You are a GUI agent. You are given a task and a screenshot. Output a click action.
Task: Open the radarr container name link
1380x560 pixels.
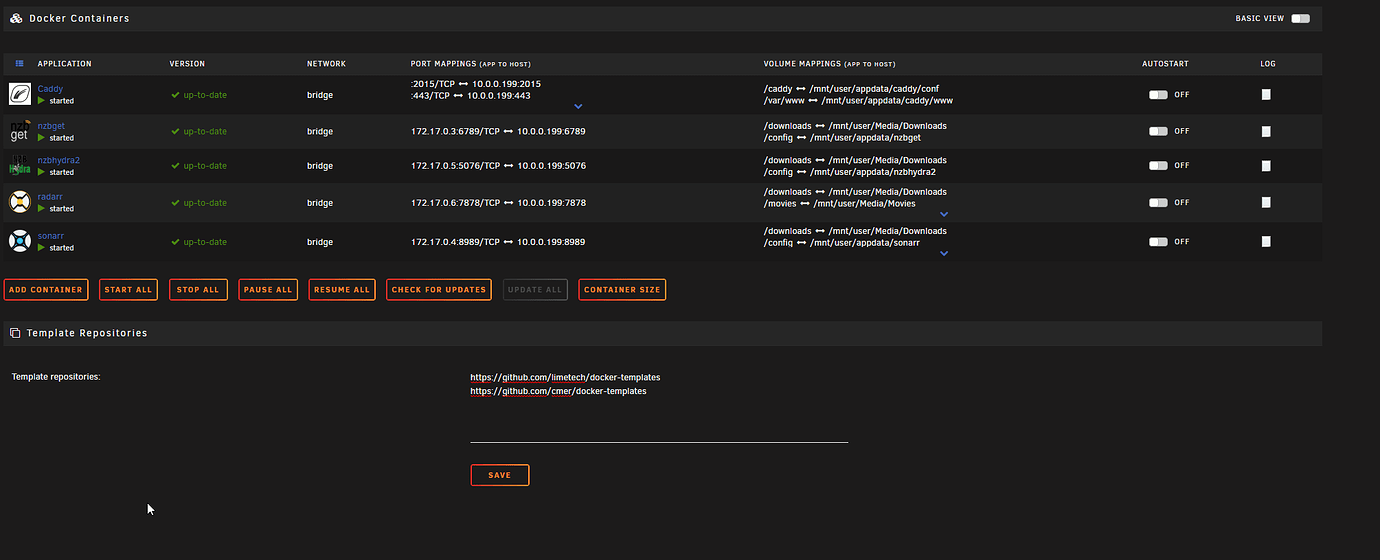tap(50, 197)
